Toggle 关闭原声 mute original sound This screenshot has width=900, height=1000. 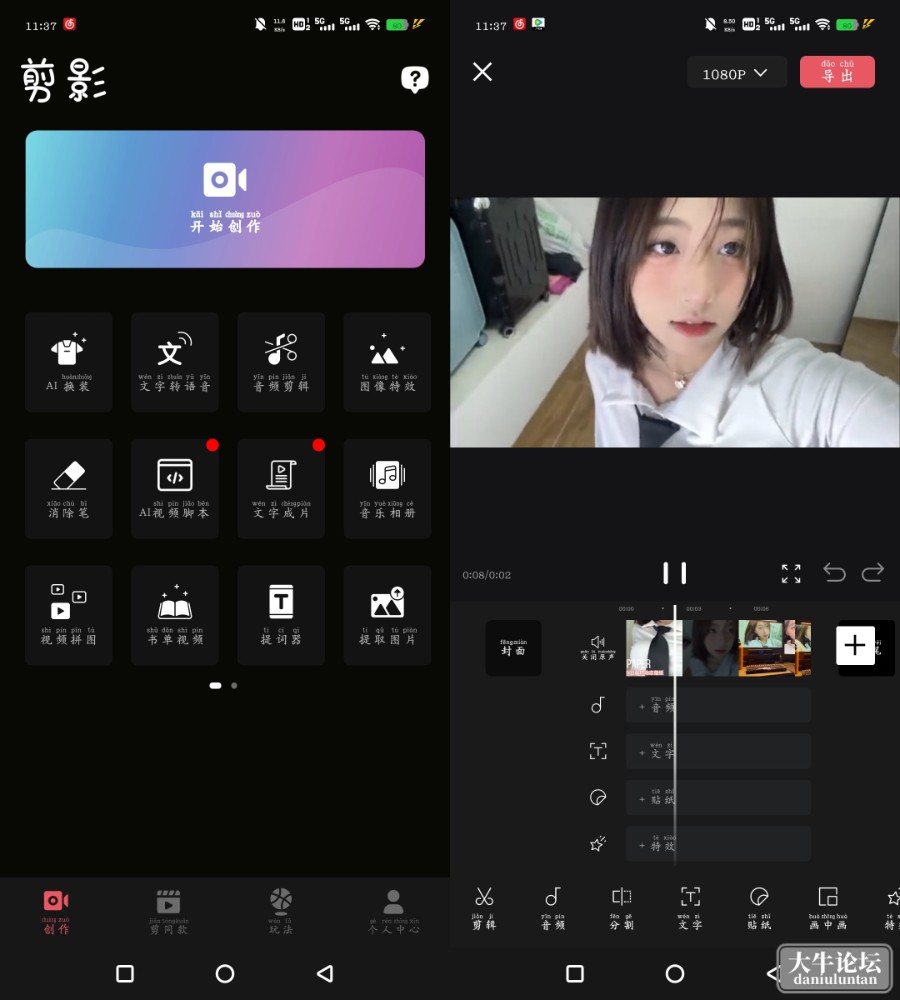(598, 647)
